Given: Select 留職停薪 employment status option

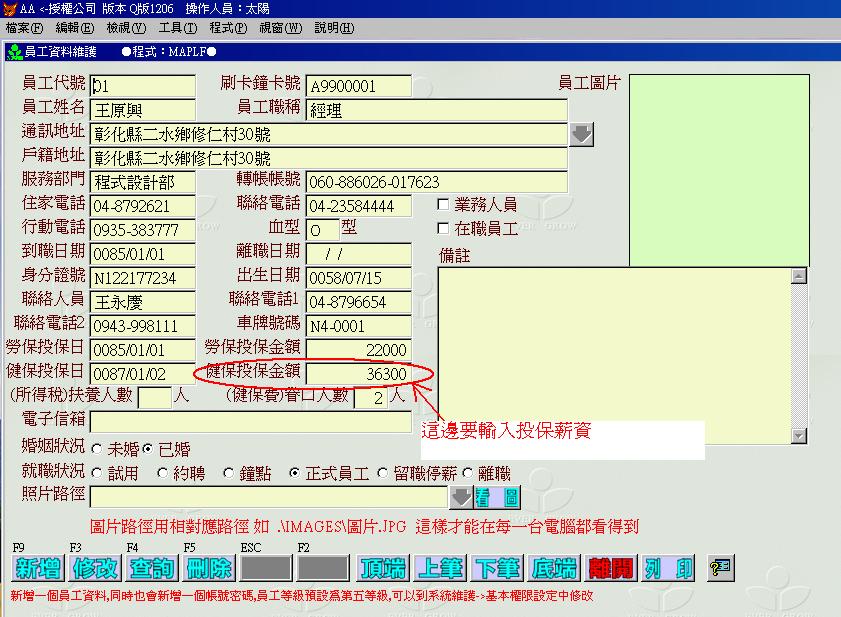Looking at the screenshot, I should [372, 473].
